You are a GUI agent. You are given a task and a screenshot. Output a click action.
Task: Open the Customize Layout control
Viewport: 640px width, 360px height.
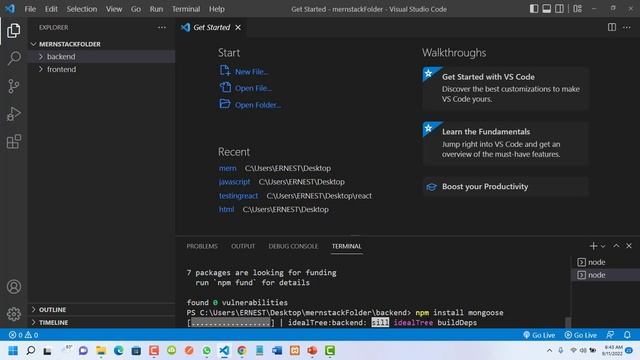tap(577, 9)
